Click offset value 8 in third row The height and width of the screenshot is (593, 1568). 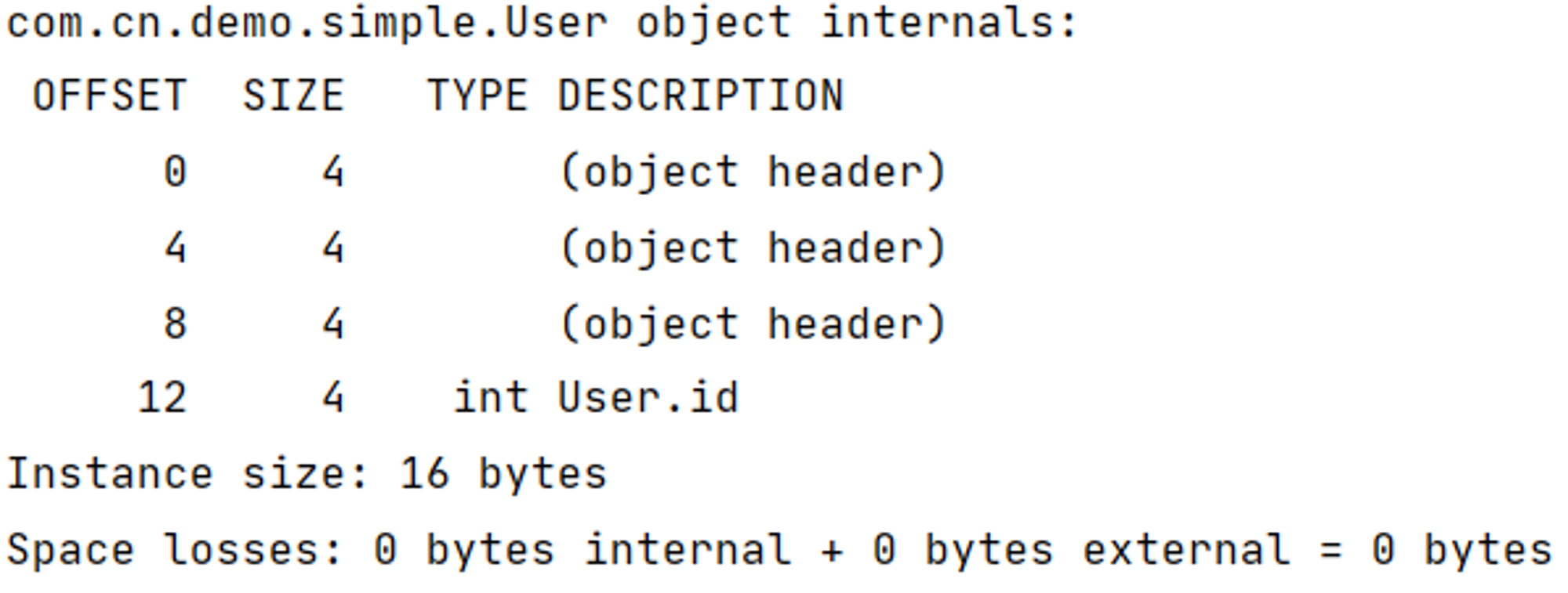coord(175,324)
